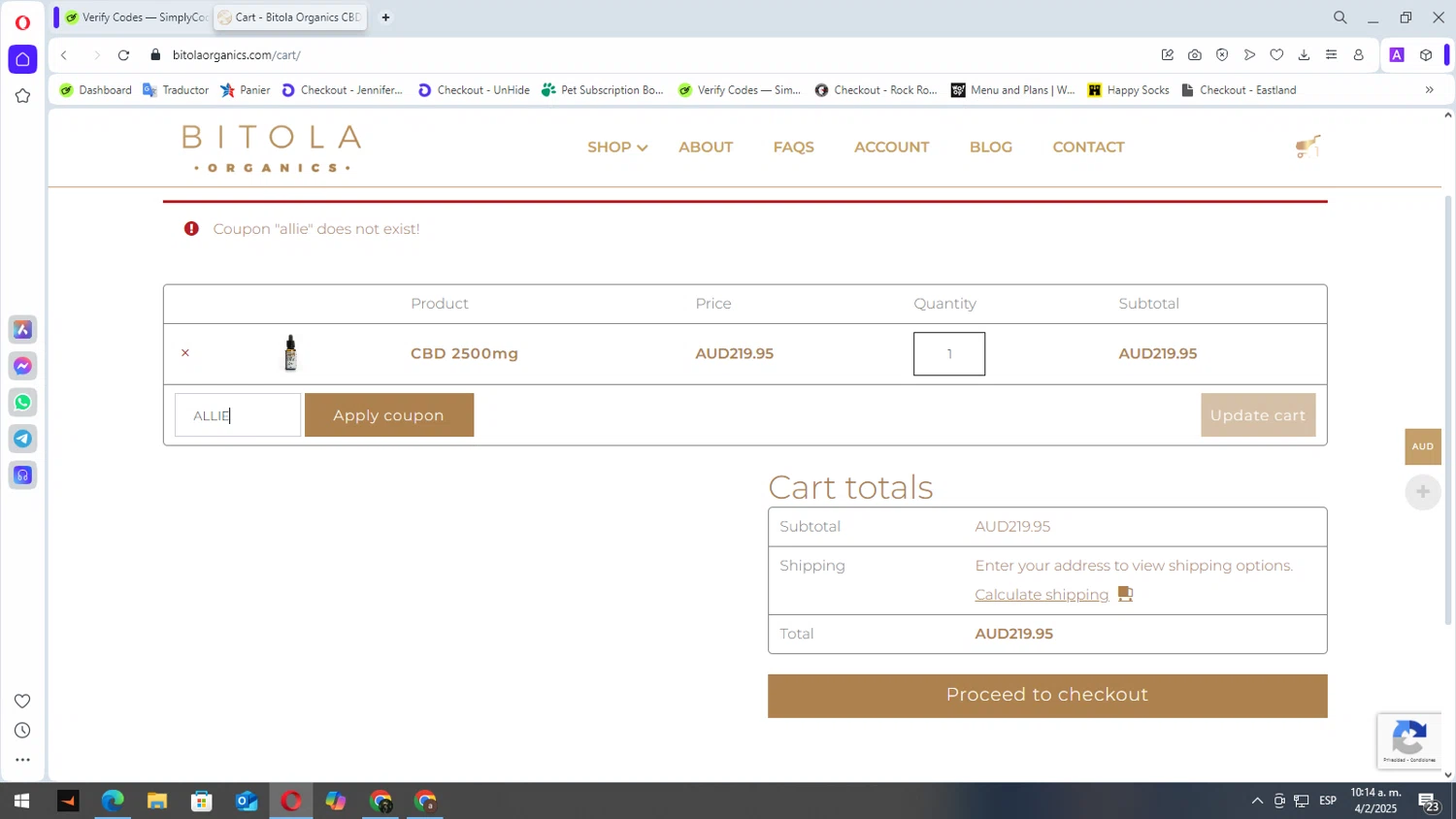Click the Update cart button
Viewport: 1456px width, 819px height.
[1258, 415]
